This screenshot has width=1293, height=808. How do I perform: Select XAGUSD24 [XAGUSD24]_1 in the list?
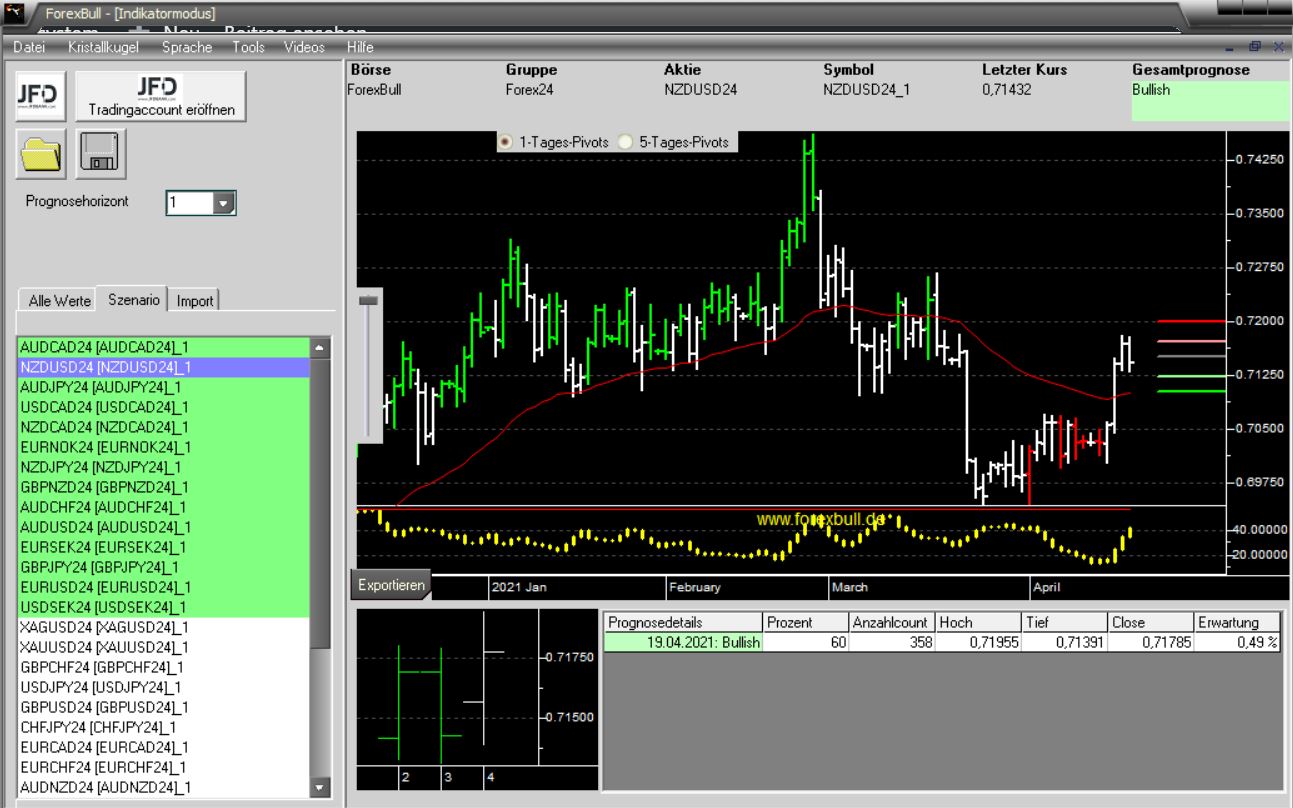click(164, 627)
